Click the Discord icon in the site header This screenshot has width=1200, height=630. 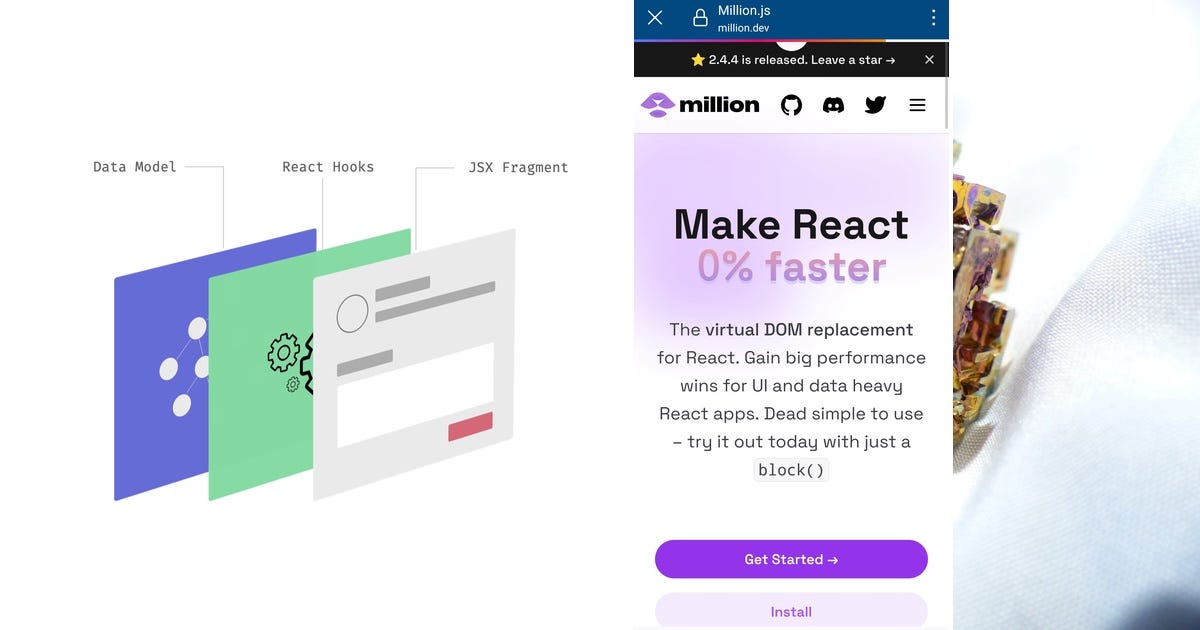pos(834,104)
